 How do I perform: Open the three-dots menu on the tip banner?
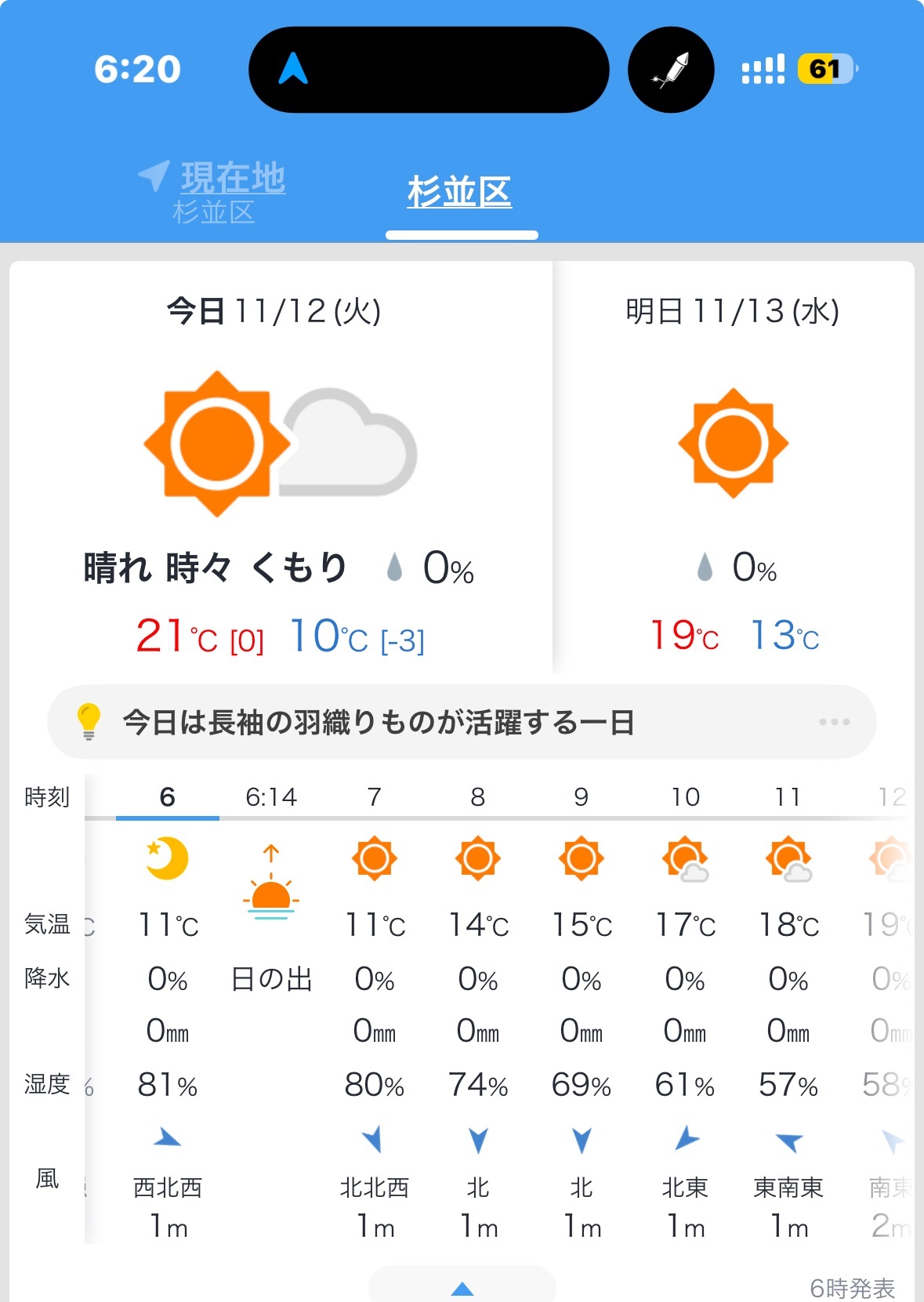pos(834,721)
